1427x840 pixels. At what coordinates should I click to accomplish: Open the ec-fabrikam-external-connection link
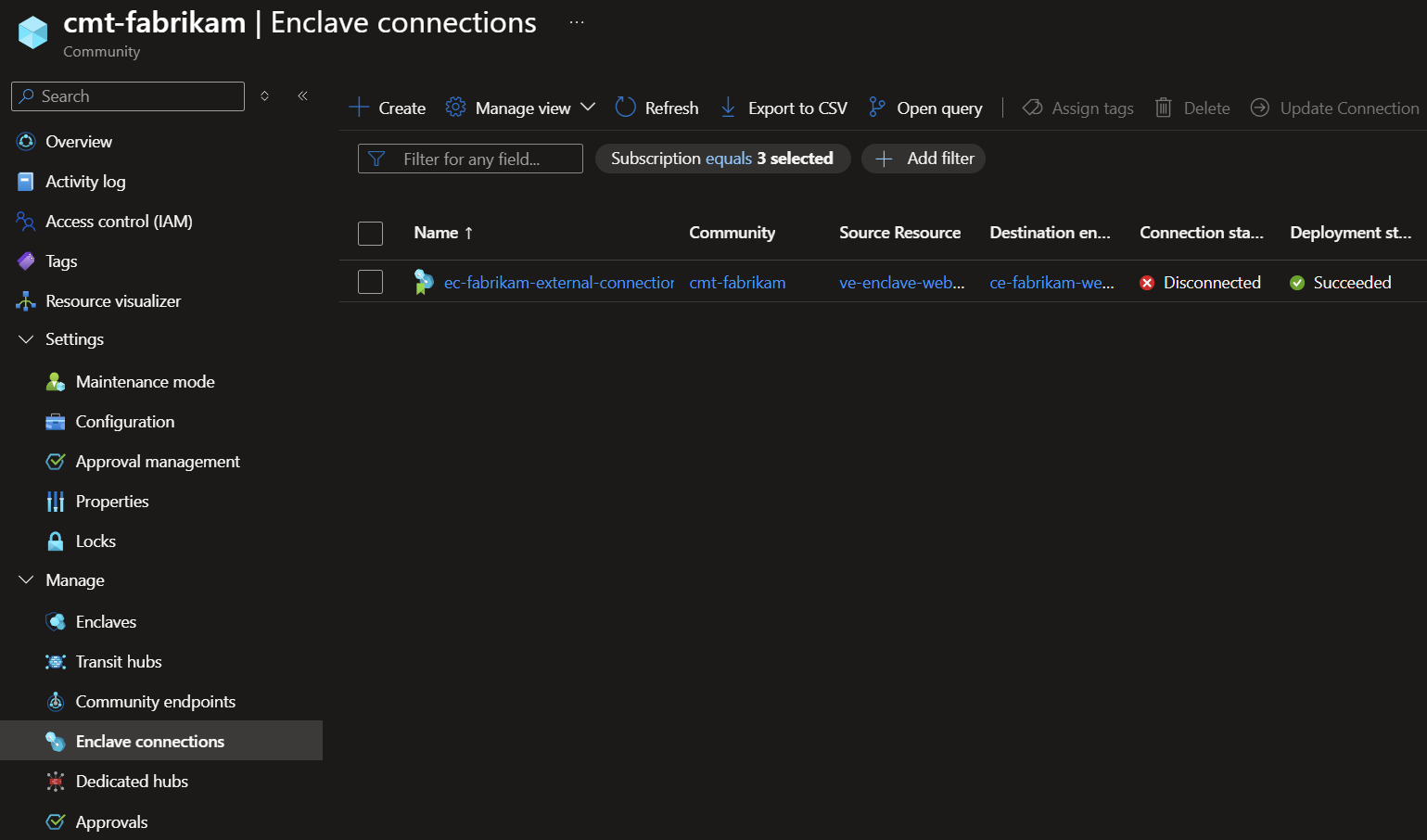click(x=559, y=283)
